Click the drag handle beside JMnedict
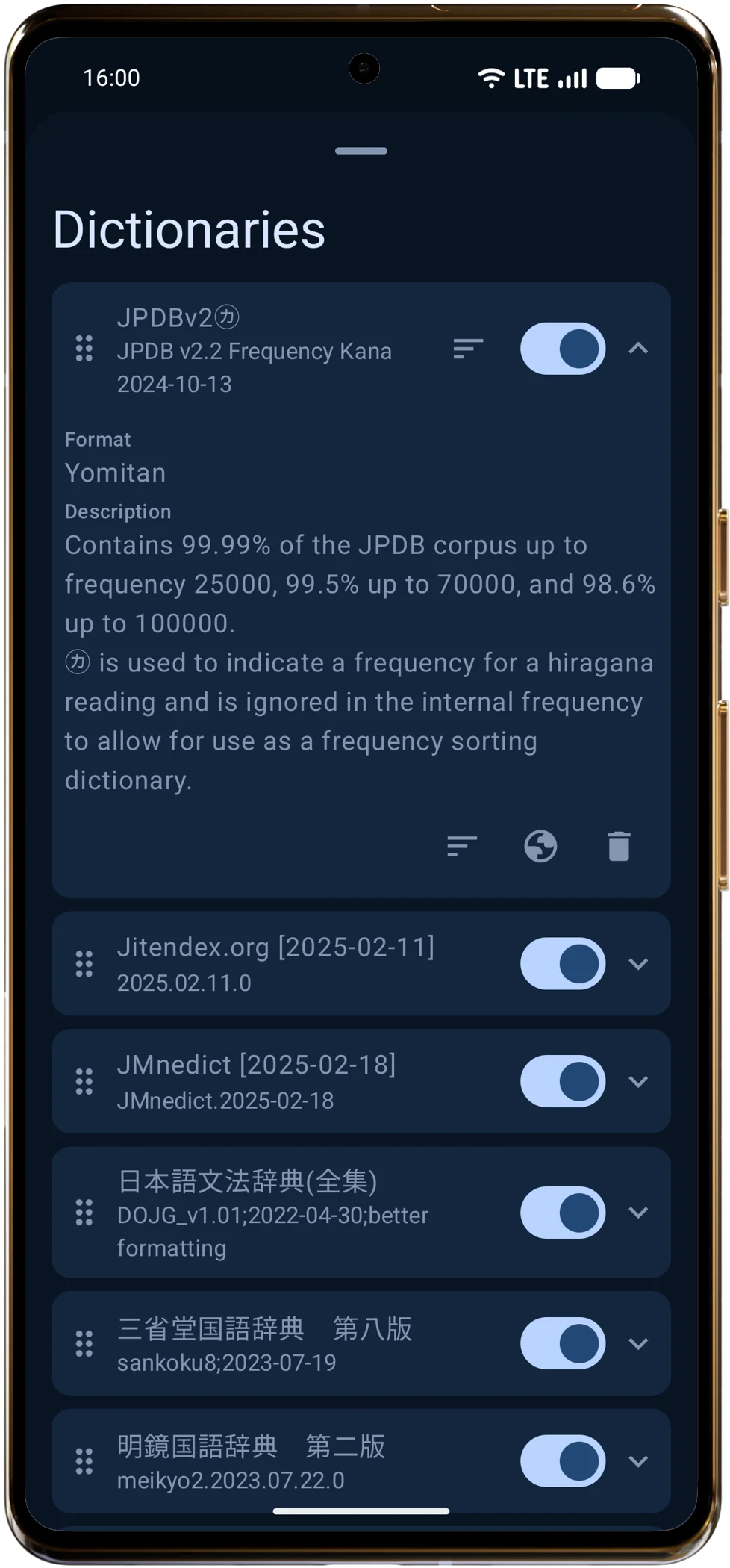730x1568 pixels. pyautogui.click(x=84, y=1080)
